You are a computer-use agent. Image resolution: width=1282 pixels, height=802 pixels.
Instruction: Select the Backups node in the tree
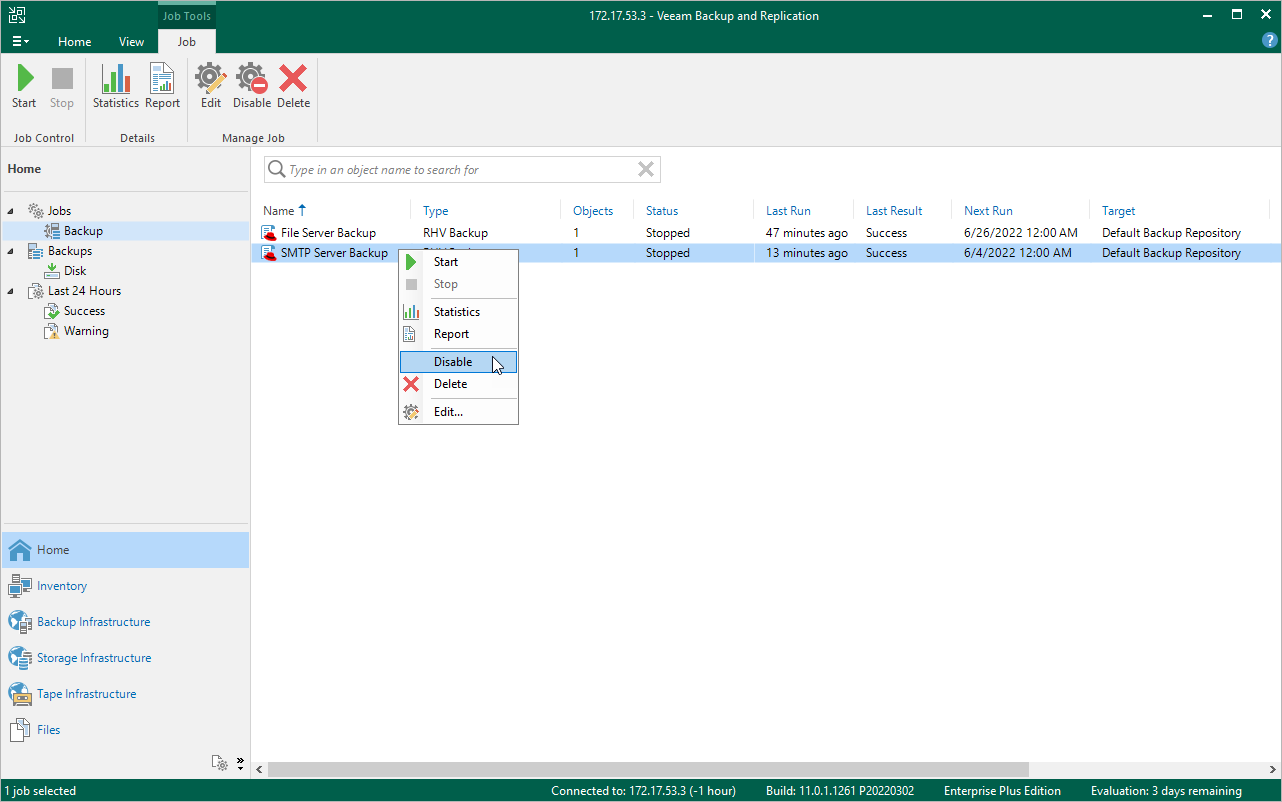69,251
